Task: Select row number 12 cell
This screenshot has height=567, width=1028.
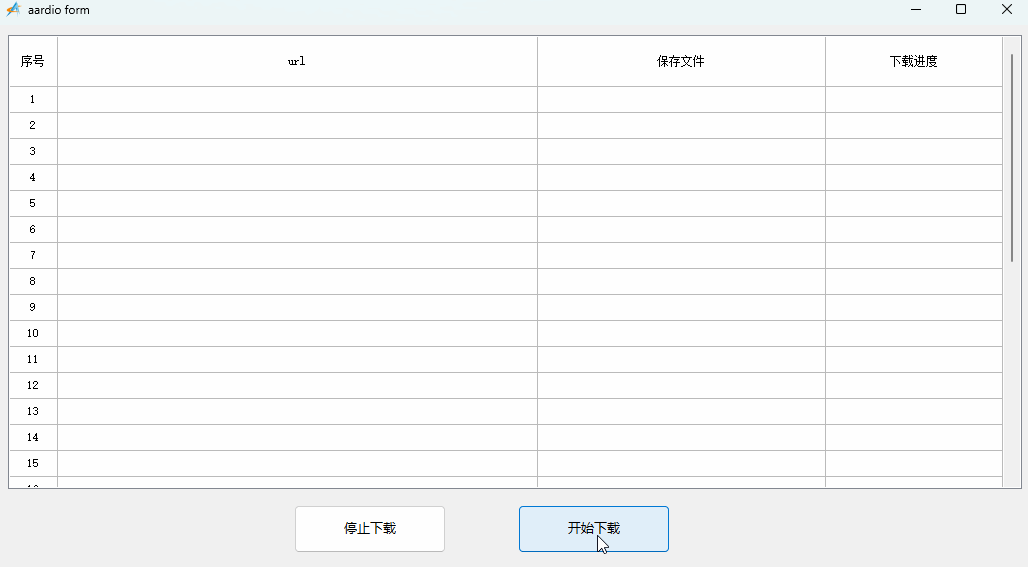Action: (x=33, y=385)
